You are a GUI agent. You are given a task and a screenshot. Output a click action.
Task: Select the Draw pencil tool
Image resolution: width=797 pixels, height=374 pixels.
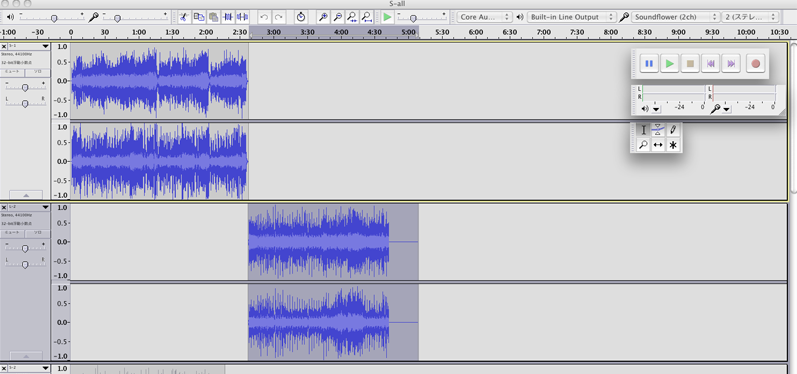pos(673,130)
